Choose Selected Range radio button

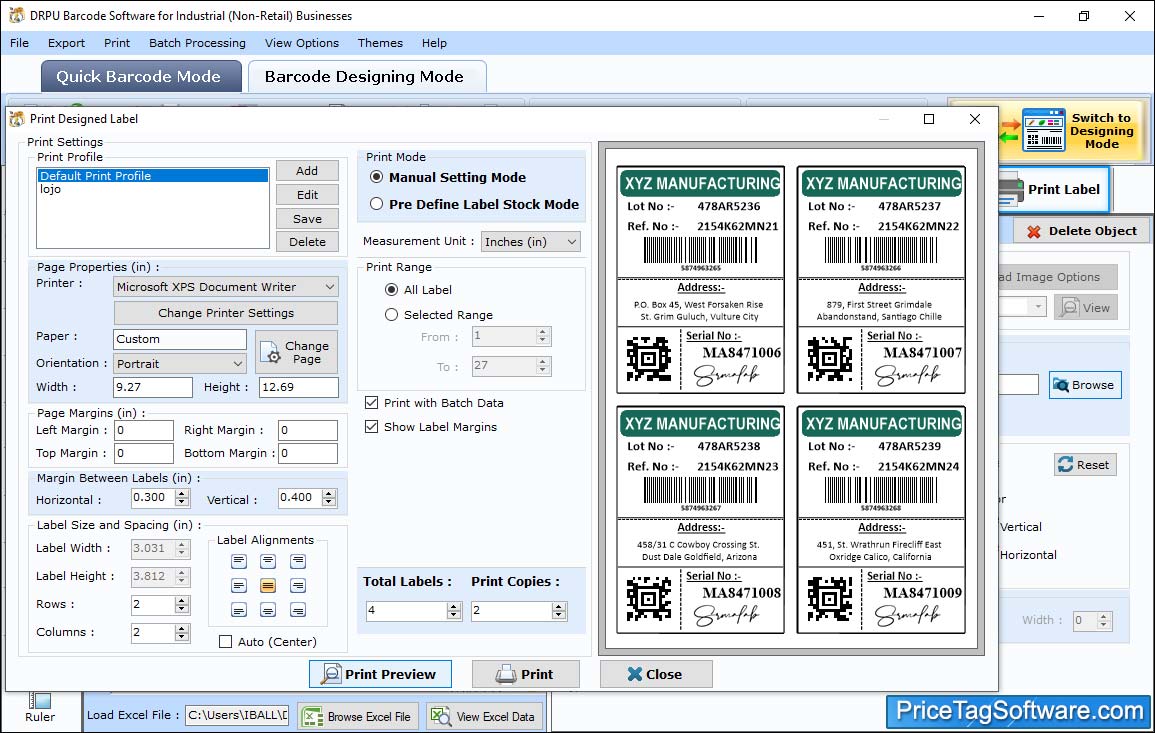tap(392, 315)
